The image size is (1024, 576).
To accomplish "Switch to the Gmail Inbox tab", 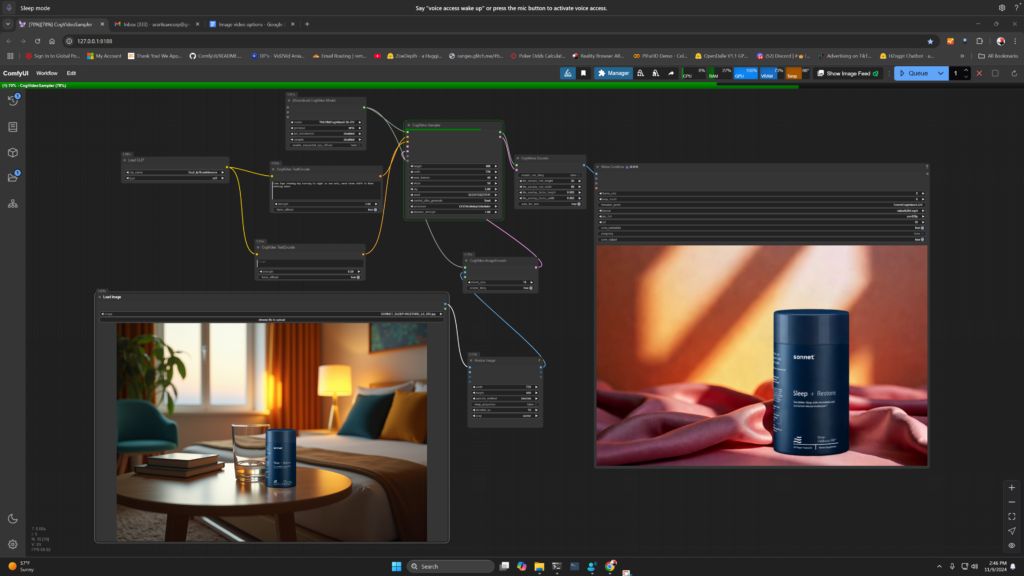I will pos(155,24).
